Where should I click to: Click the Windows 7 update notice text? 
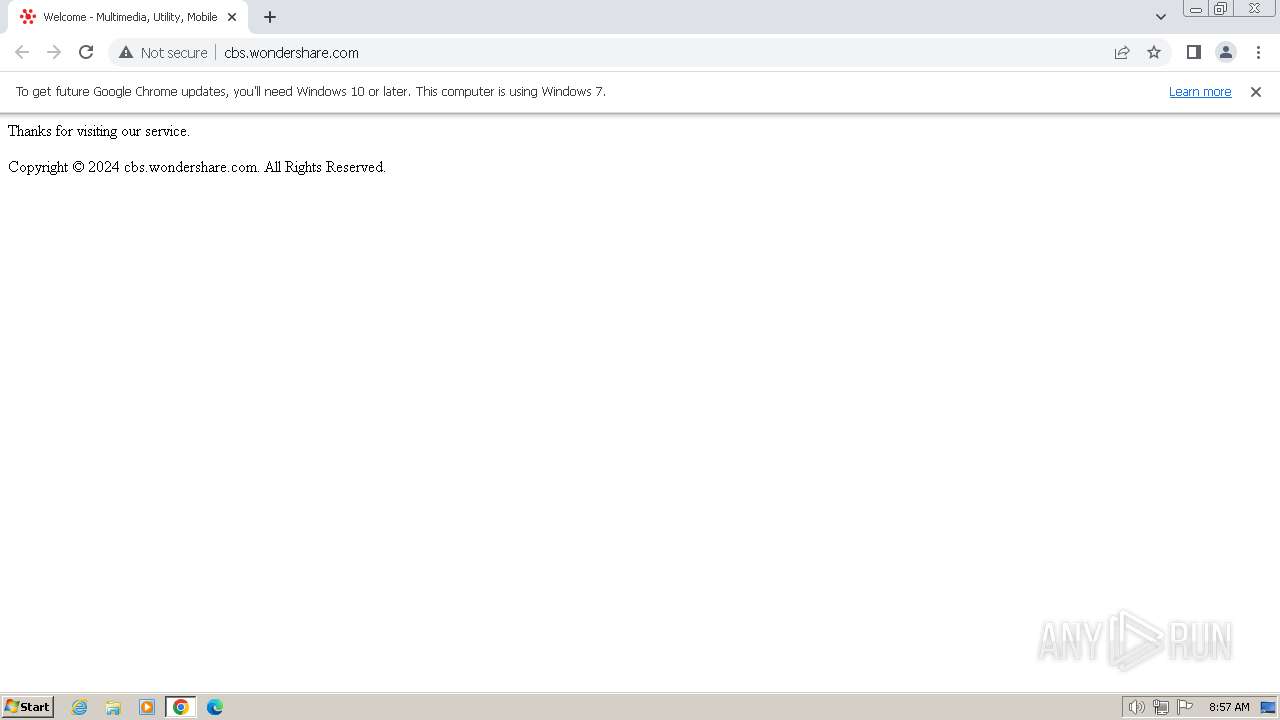[x=311, y=91]
